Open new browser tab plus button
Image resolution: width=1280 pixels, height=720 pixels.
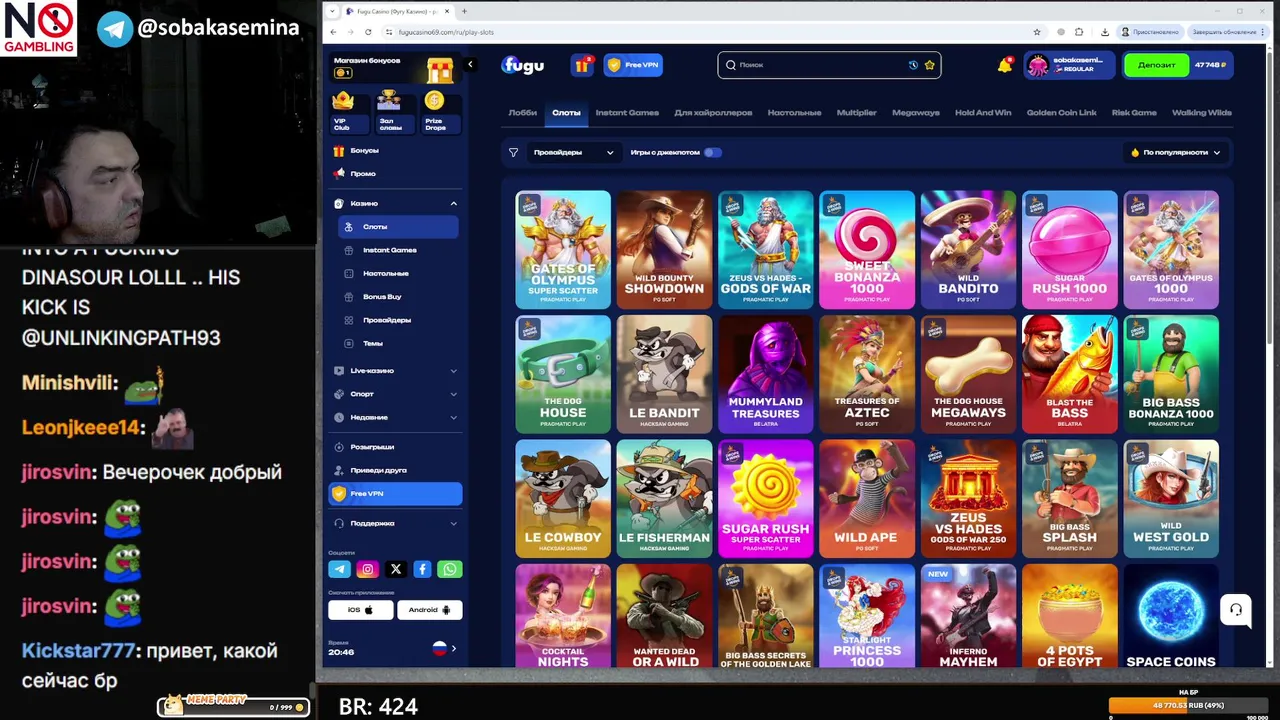click(464, 11)
